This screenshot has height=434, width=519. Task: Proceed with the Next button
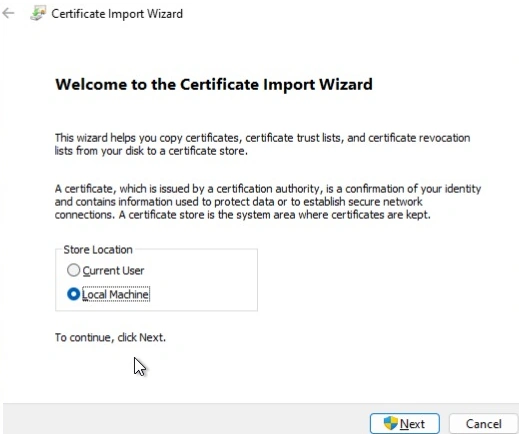pos(405,423)
